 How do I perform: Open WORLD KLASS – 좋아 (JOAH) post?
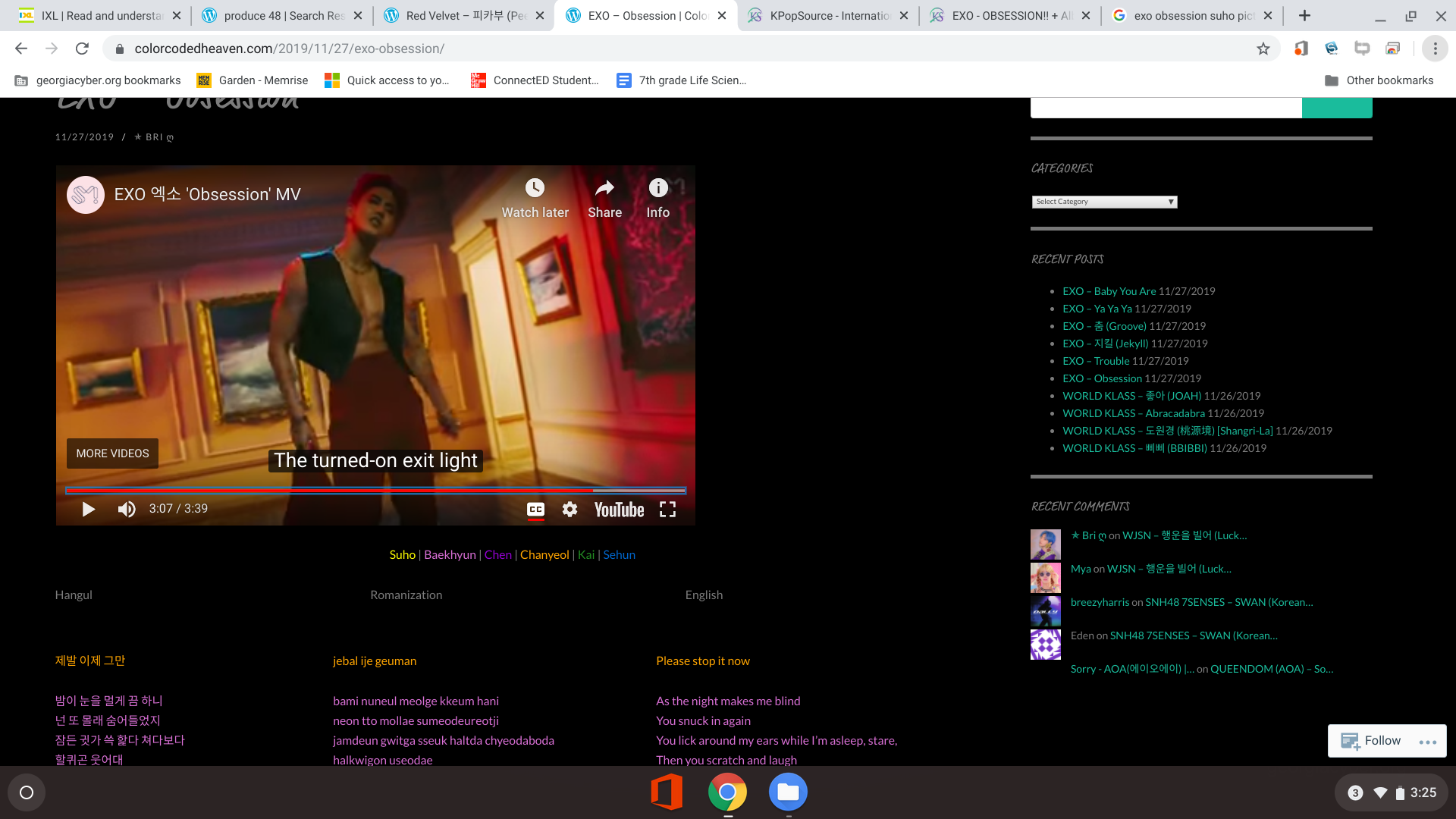(1132, 396)
